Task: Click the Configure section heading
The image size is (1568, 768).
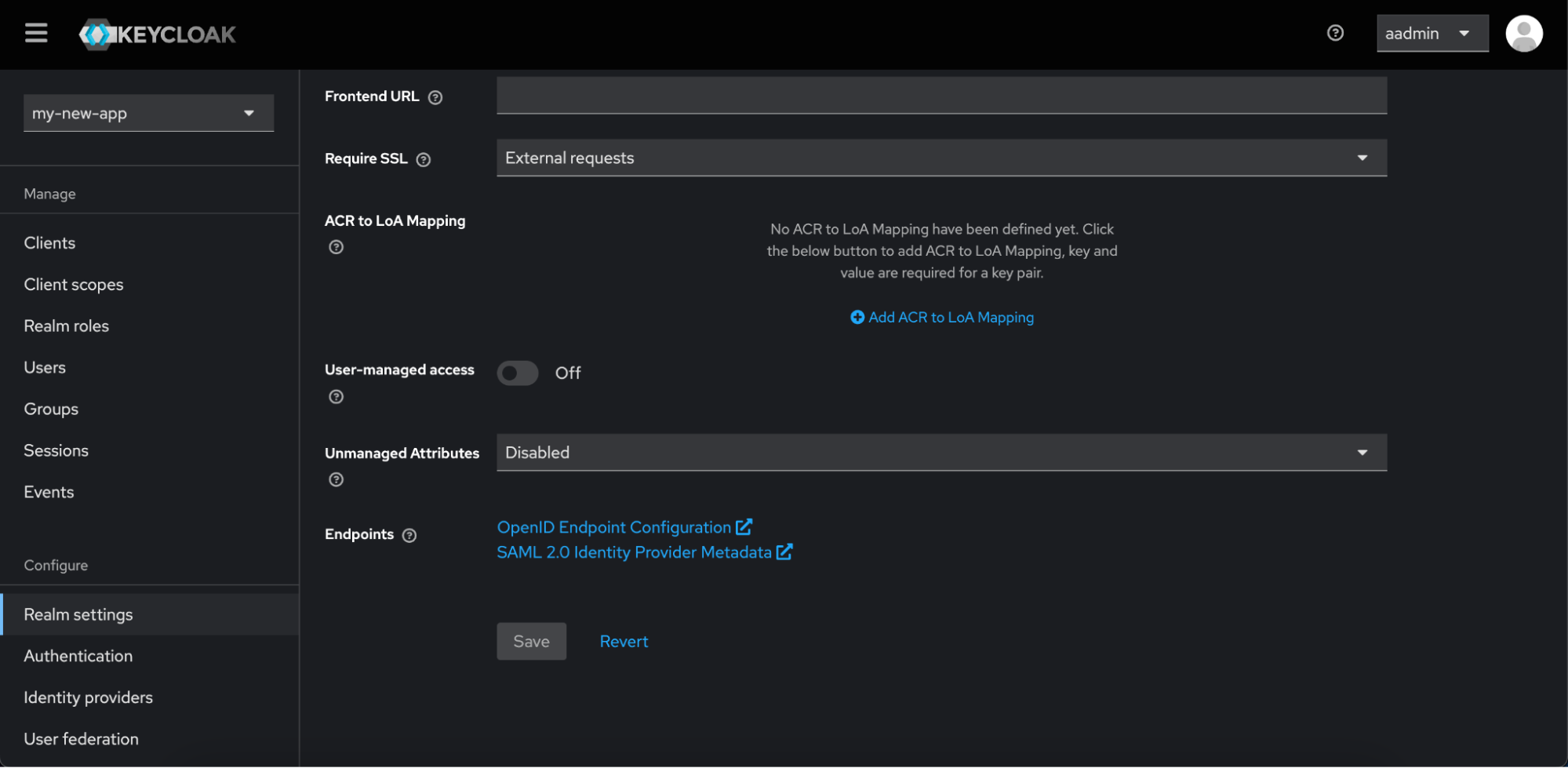Action: (x=56, y=566)
